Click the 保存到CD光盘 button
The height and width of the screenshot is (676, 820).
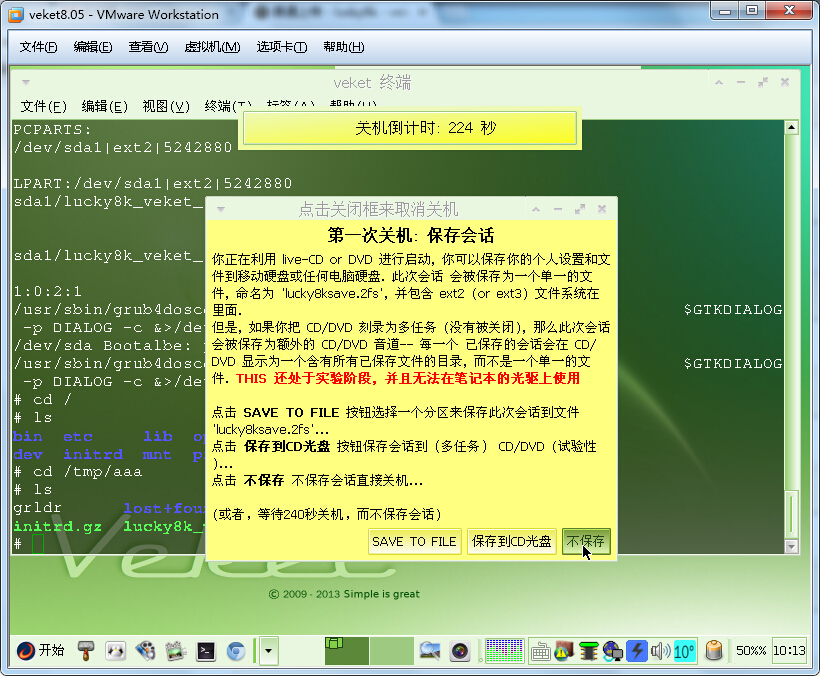(x=511, y=542)
